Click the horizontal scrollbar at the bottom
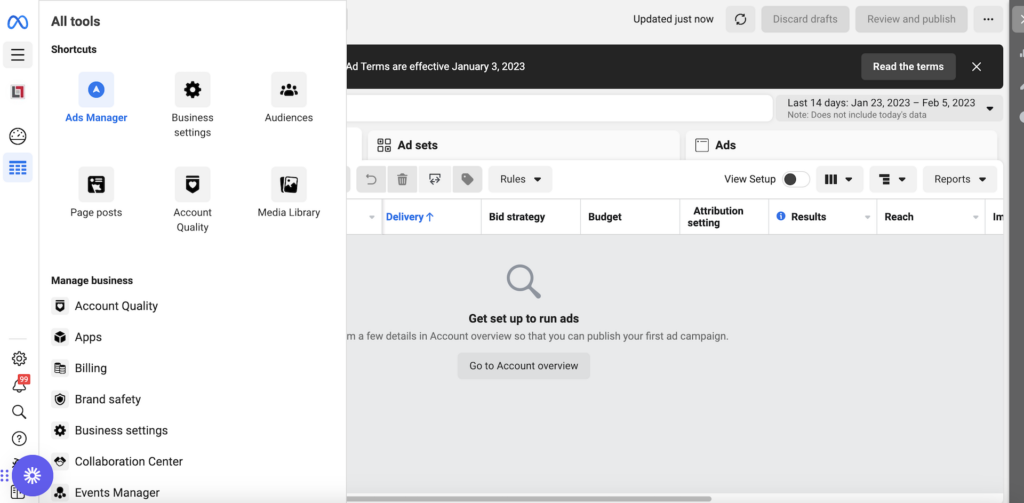This screenshot has height=503, width=1024. click(x=528, y=498)
